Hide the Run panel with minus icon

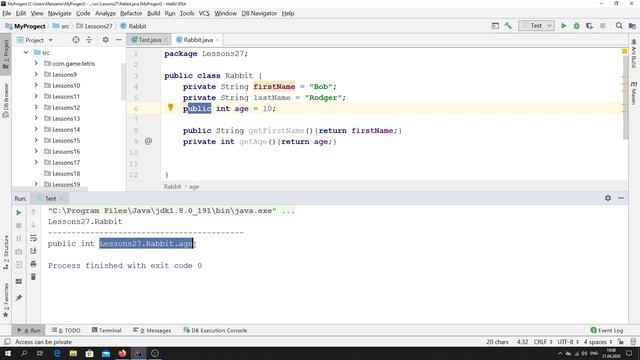point(621,198)
